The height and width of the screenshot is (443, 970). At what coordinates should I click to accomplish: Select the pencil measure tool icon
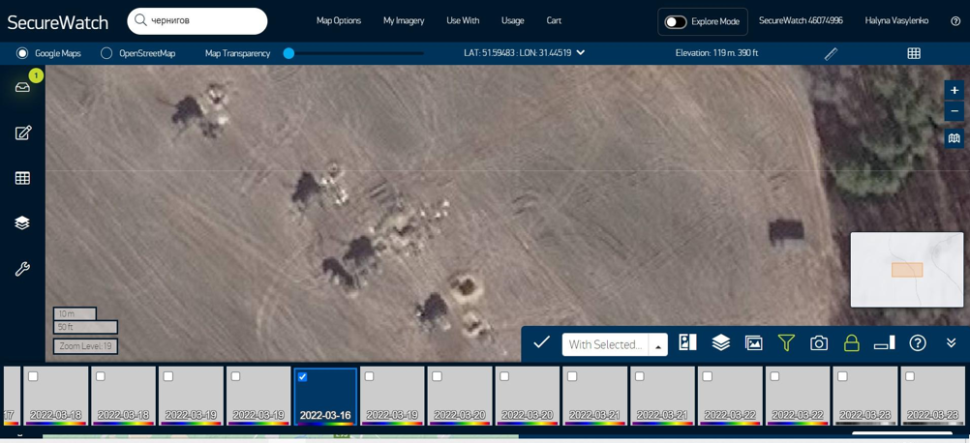(x=831, y=53)
